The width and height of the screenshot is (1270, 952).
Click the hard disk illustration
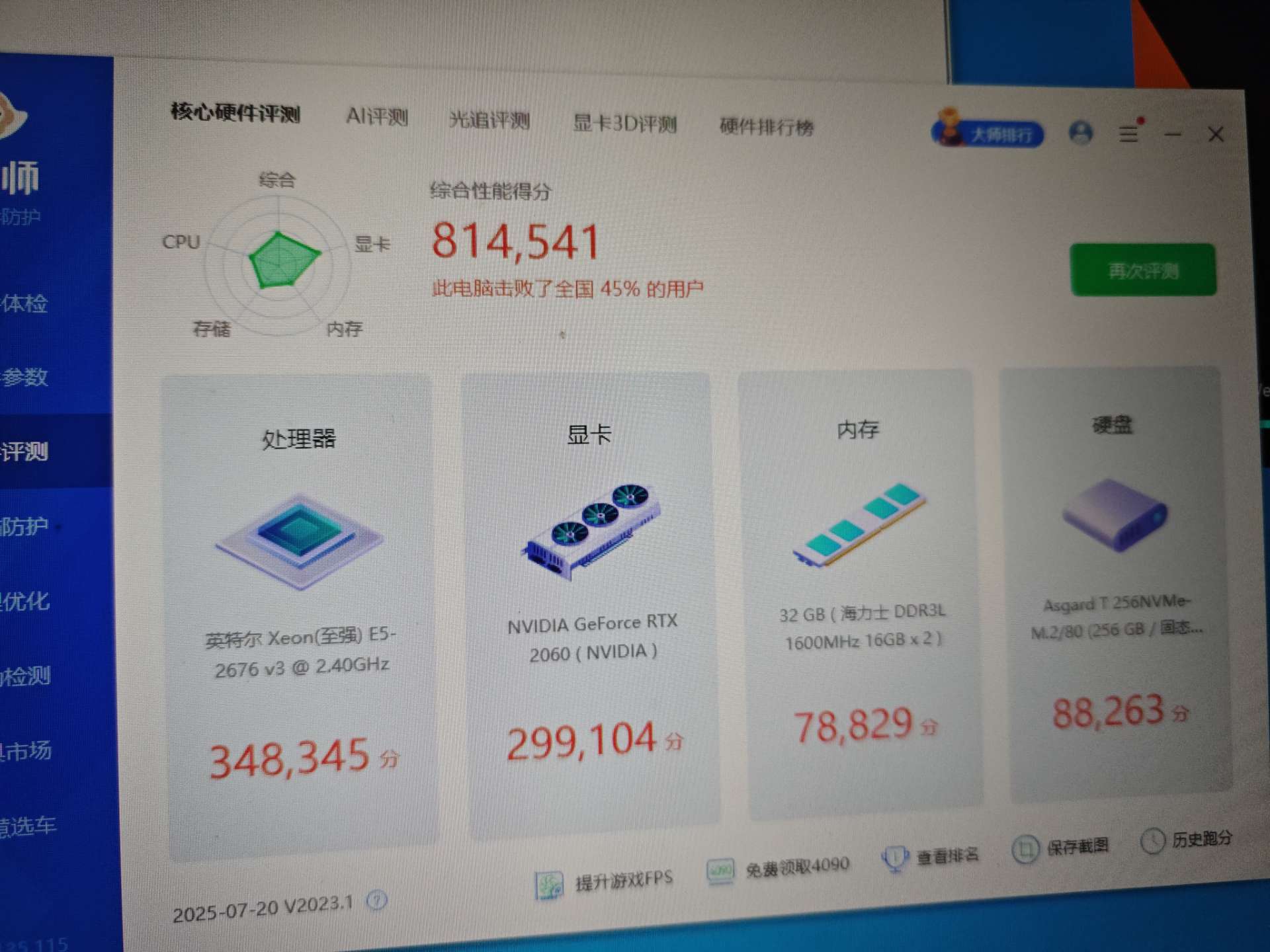(x=1115, y=514)
